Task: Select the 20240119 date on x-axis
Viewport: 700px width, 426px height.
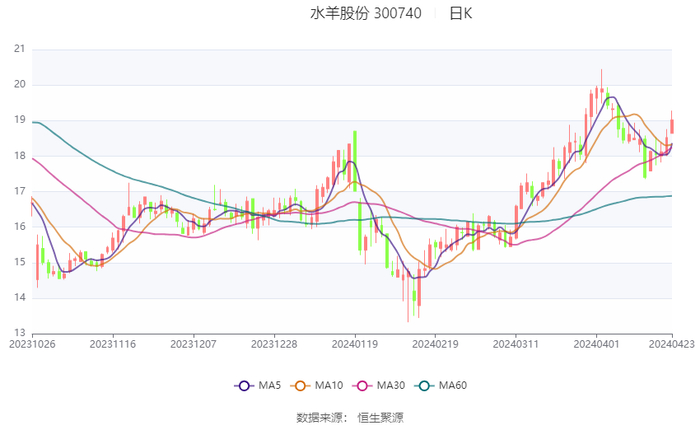Action: coord(354,343)
